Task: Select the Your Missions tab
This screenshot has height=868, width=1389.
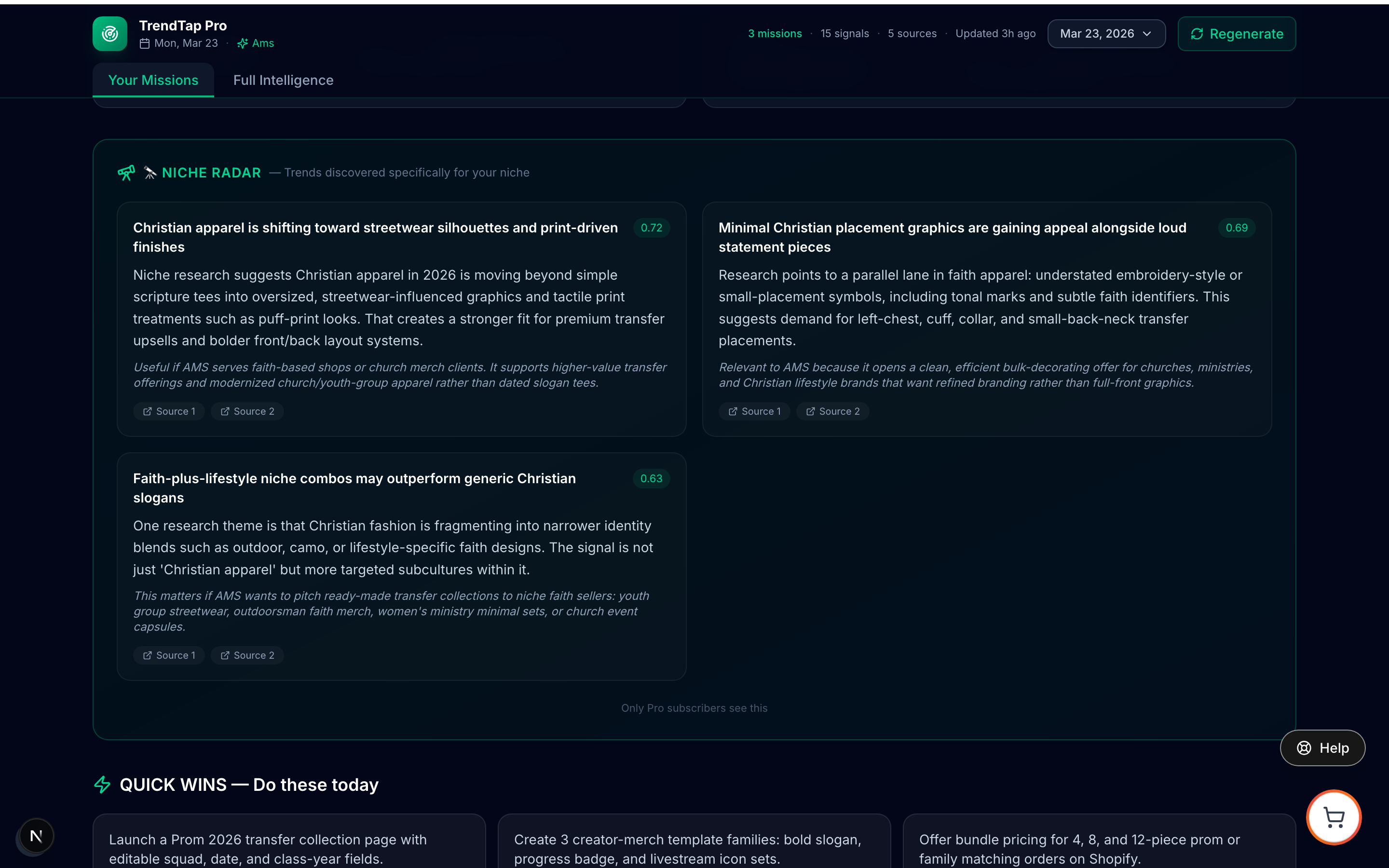Action: pos(153,81)
